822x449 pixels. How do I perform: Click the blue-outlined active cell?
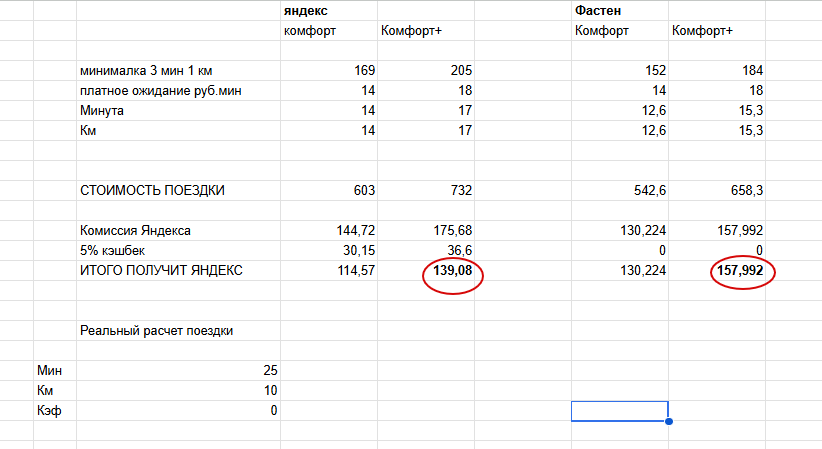click(620, 411)
